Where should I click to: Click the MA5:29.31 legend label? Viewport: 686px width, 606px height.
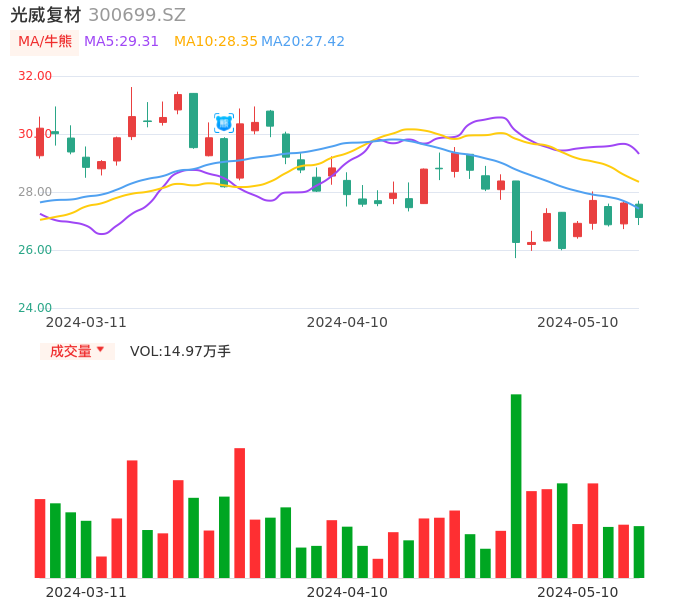click(x=121, y=42)
